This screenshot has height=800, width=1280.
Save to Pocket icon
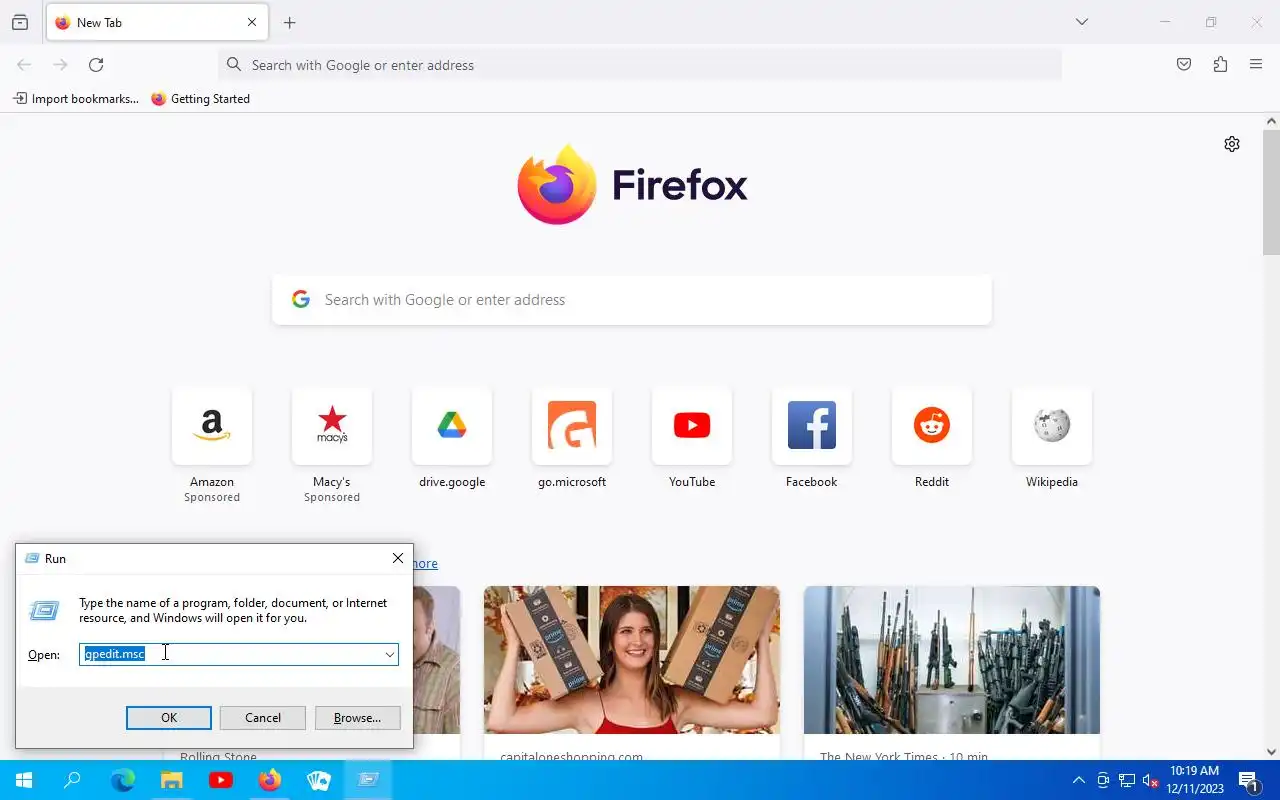[x=1184, y=65]
